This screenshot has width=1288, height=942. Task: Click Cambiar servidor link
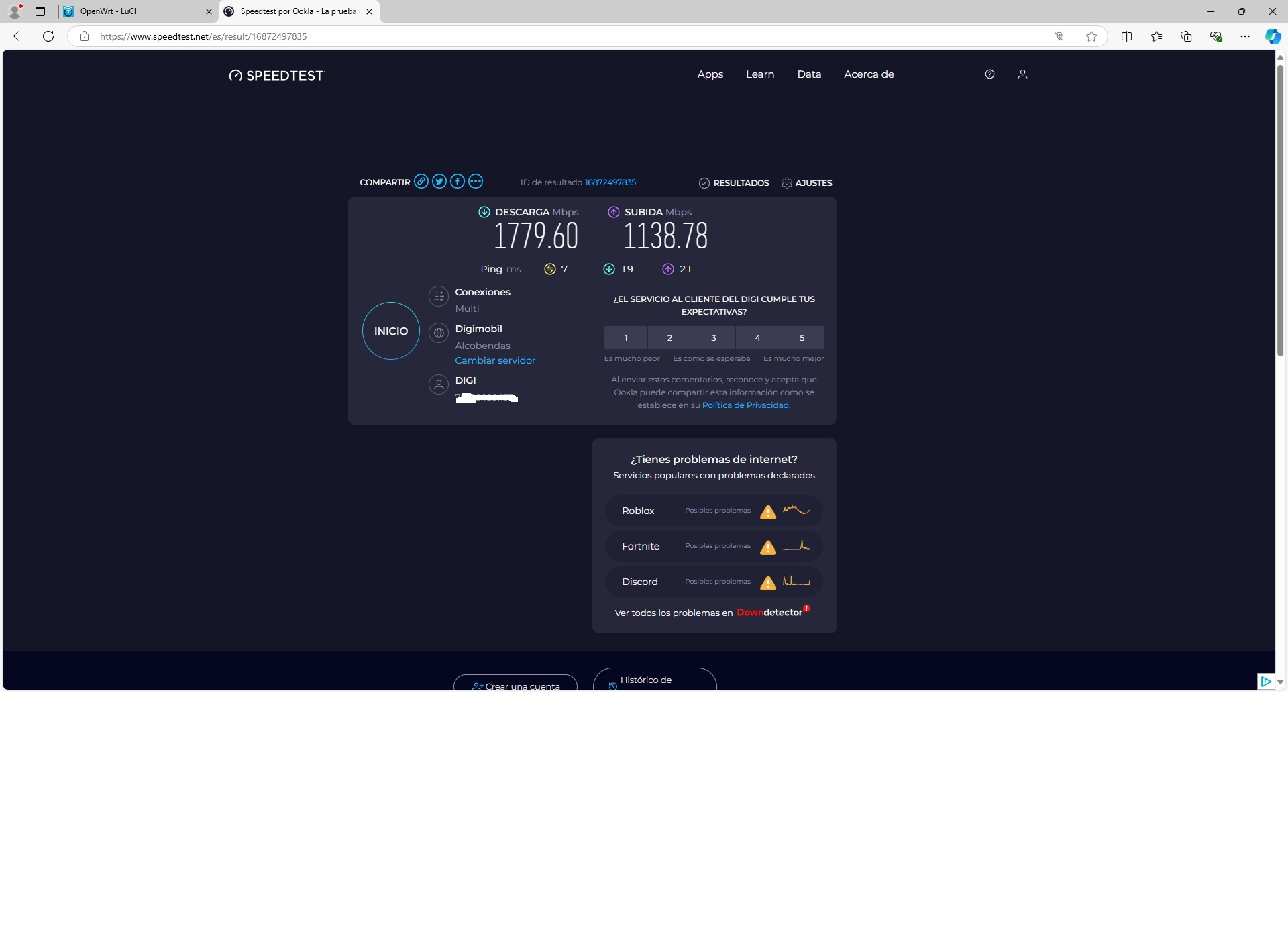pyautogui.click(x=495, y=360)
